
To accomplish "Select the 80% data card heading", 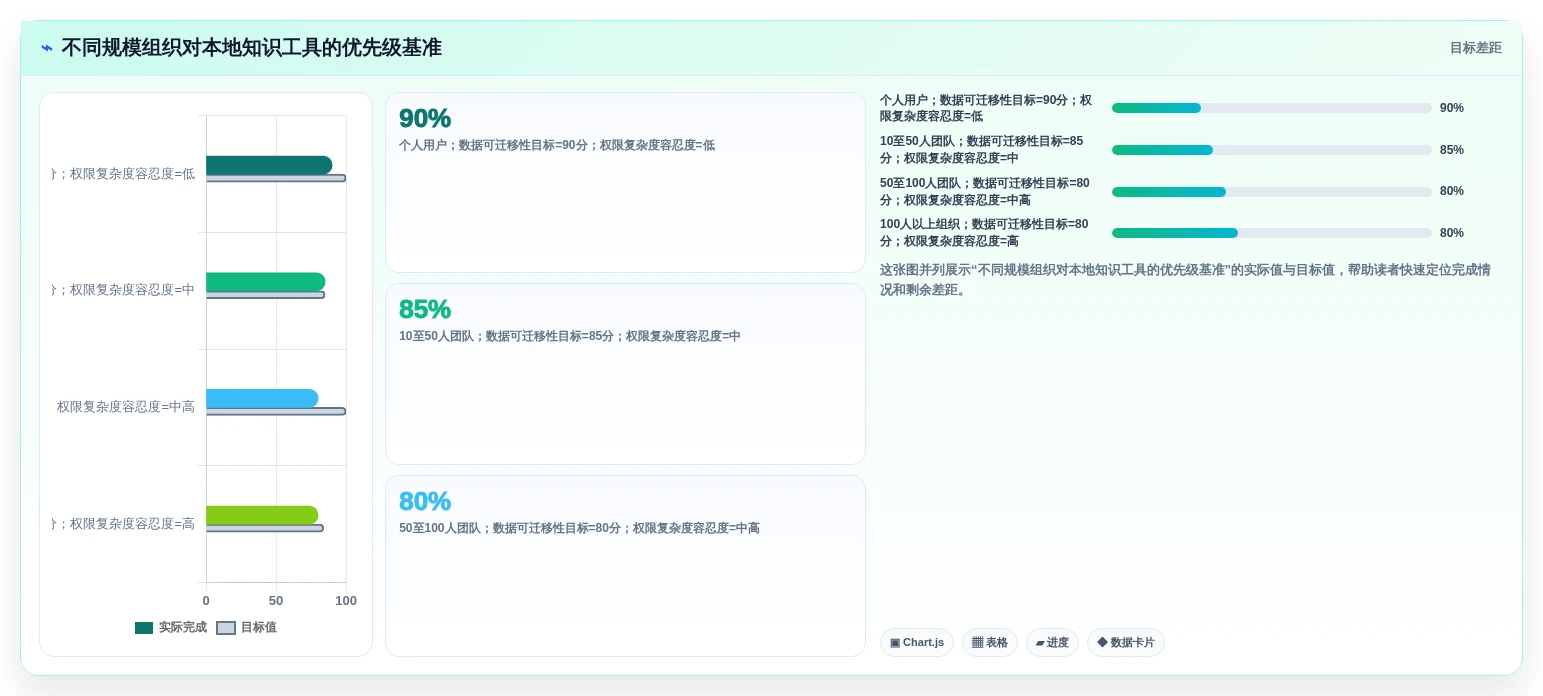I will coord(425,502).
